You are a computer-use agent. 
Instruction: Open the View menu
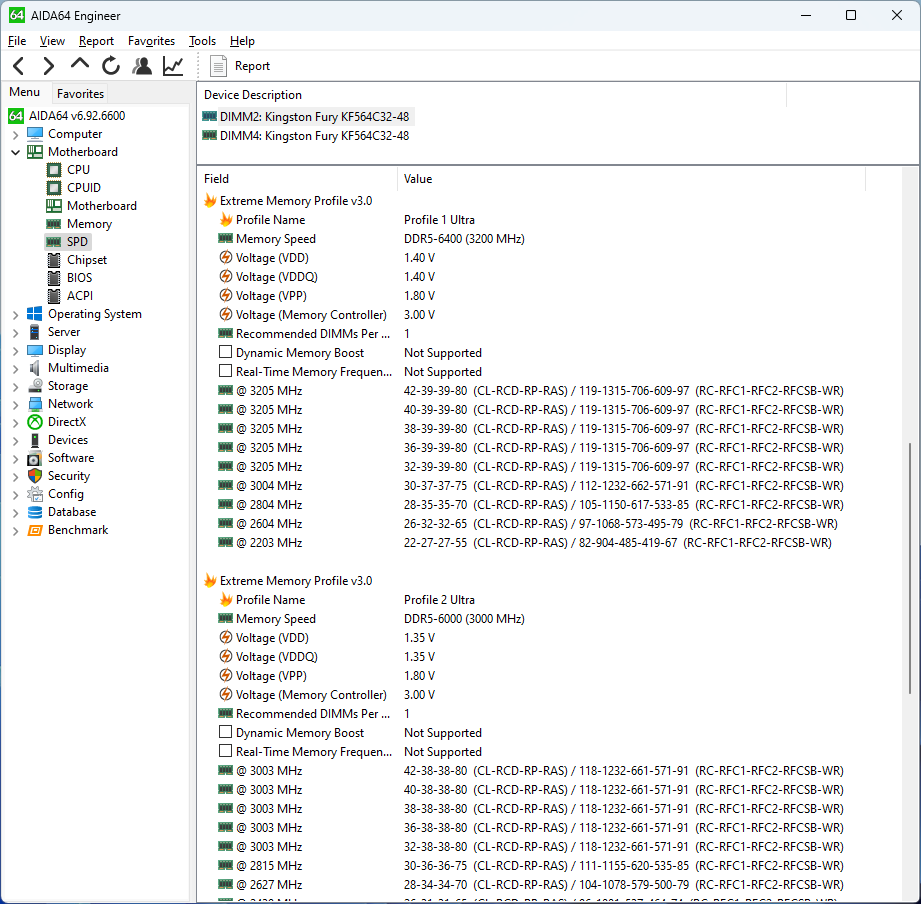tap(52, 41)
